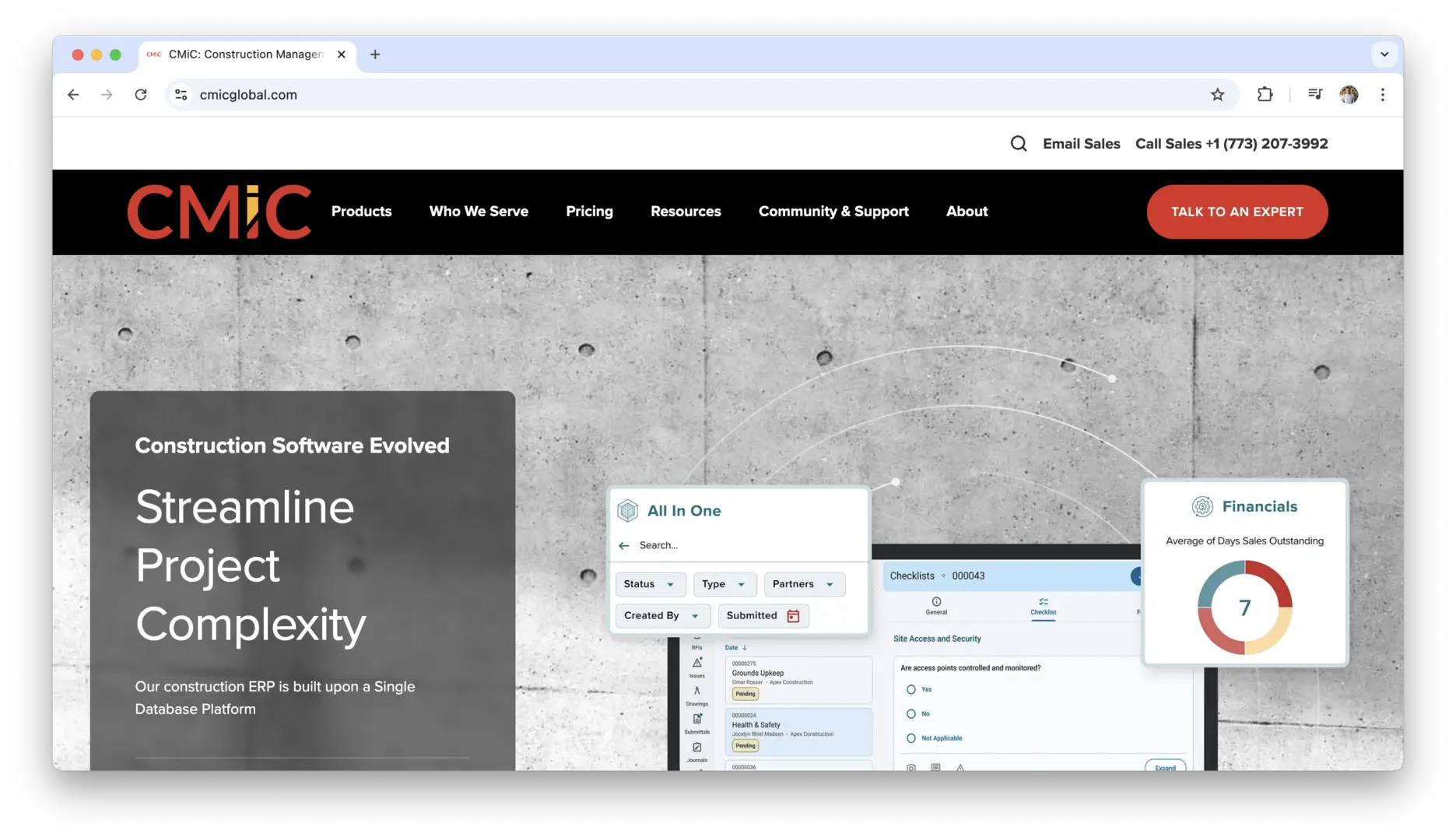
Task: Click the Call Sales phone number
Action: pyautogui.click(x=1231, y=144)
